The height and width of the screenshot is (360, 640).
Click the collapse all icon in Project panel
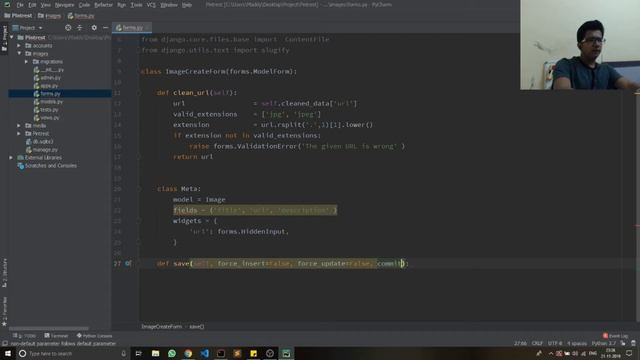[80, 28]
